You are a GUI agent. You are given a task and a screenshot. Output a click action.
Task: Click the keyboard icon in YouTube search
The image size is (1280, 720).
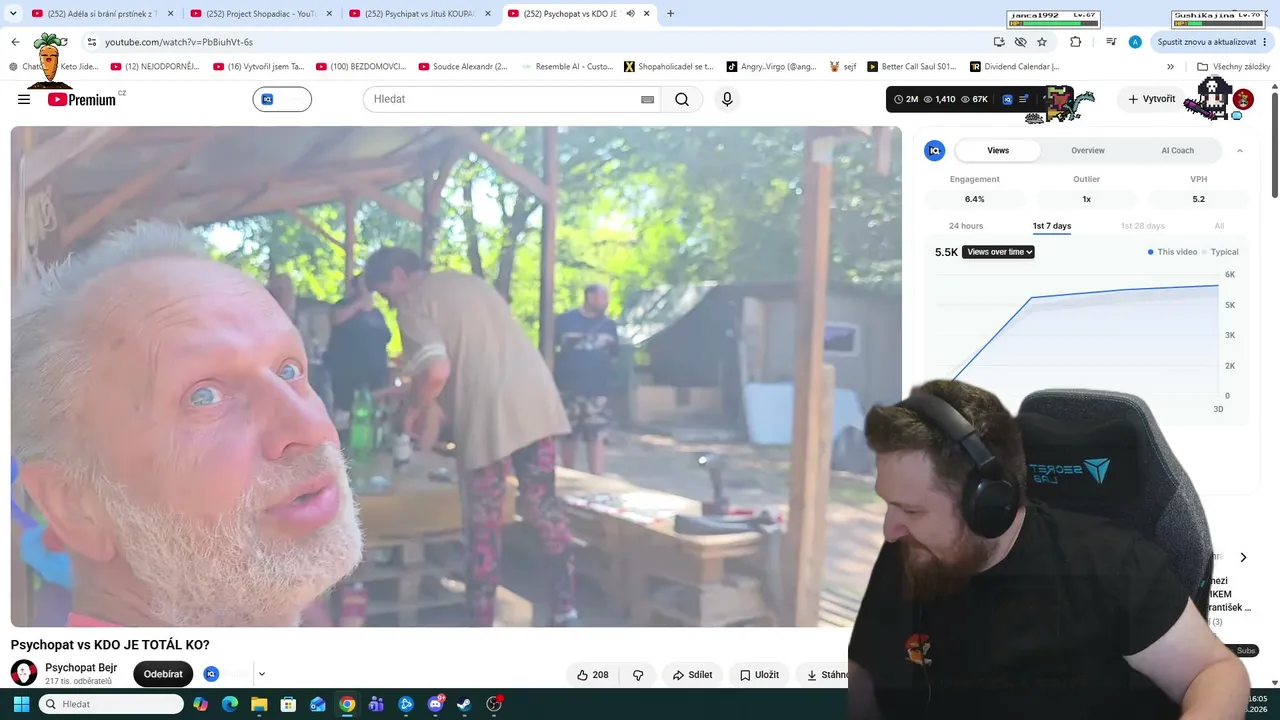[647, 99]
